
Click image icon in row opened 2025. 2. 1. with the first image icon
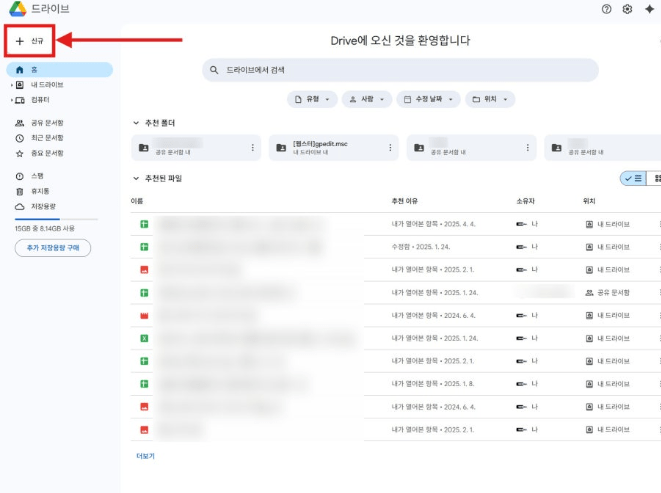[144, 269]
